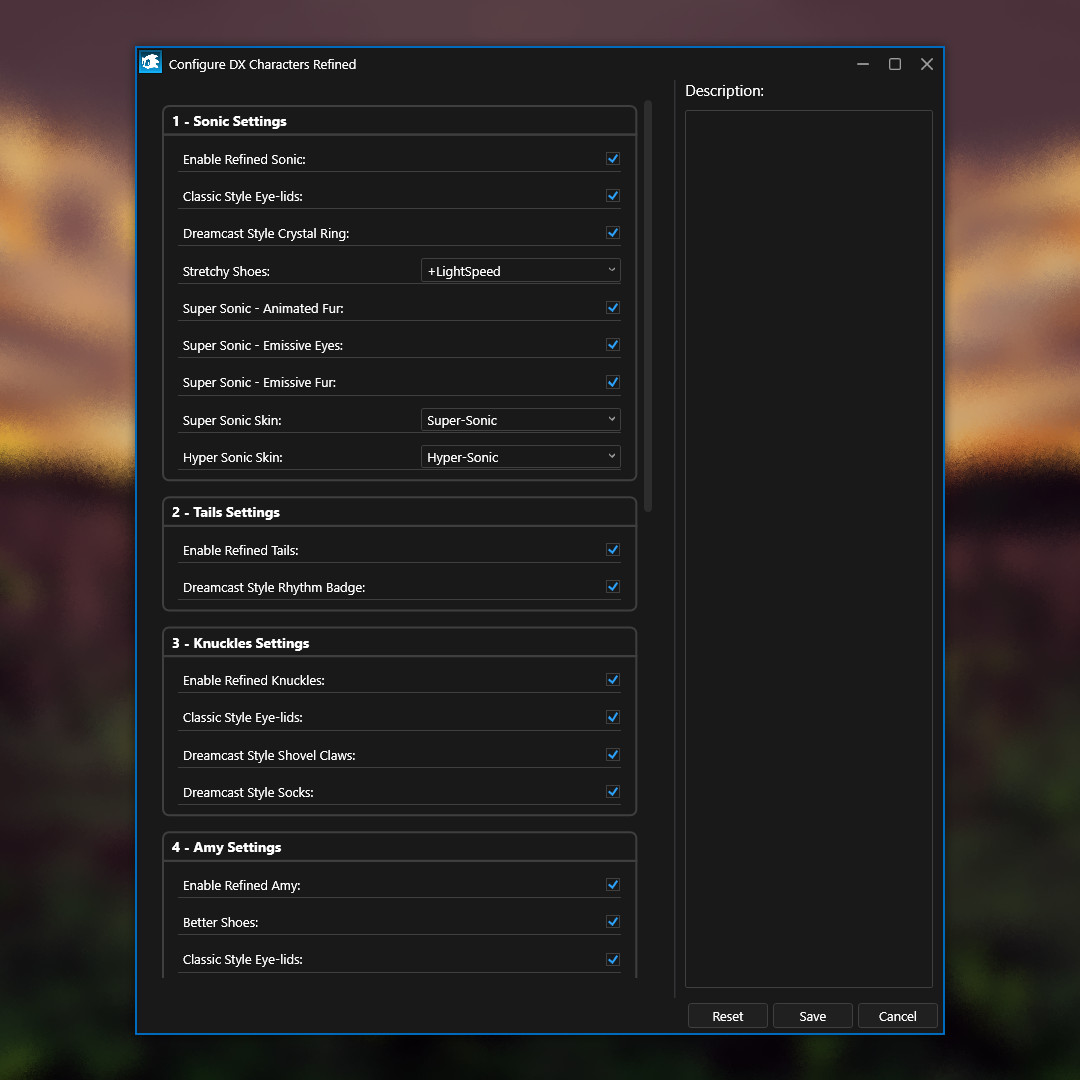1080x1080 pixels.
Task: Disable Dreamcast Style Crystal Ring
Action: 612,232
